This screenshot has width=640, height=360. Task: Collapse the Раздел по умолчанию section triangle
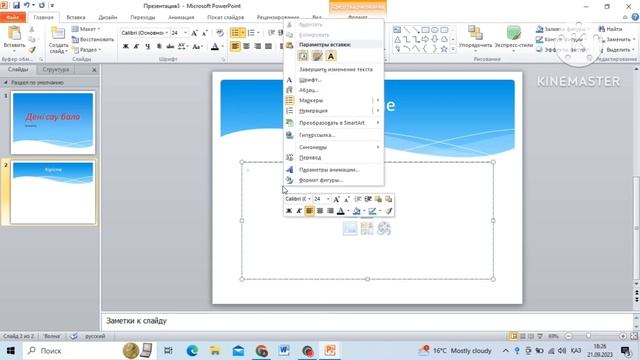pos(6,83)
